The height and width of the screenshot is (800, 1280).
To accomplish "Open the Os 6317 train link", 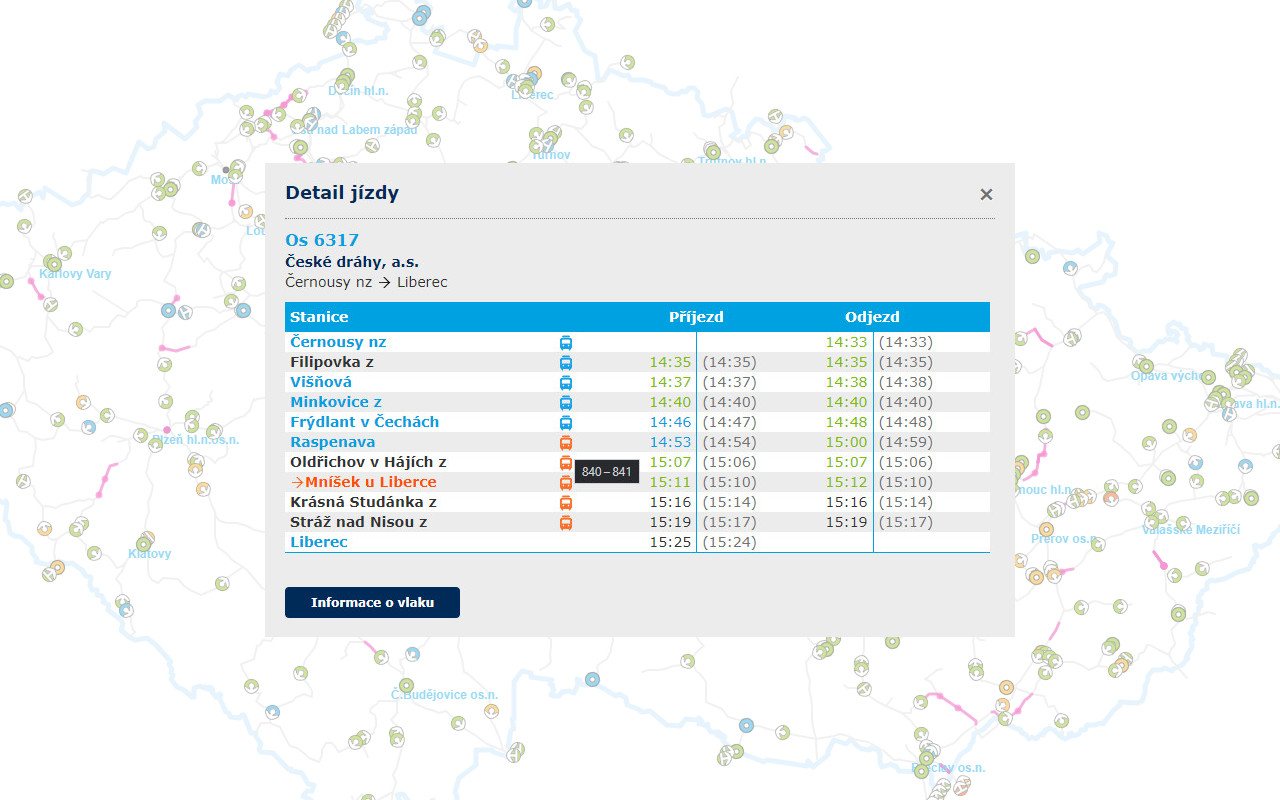I will coord(321,240).
